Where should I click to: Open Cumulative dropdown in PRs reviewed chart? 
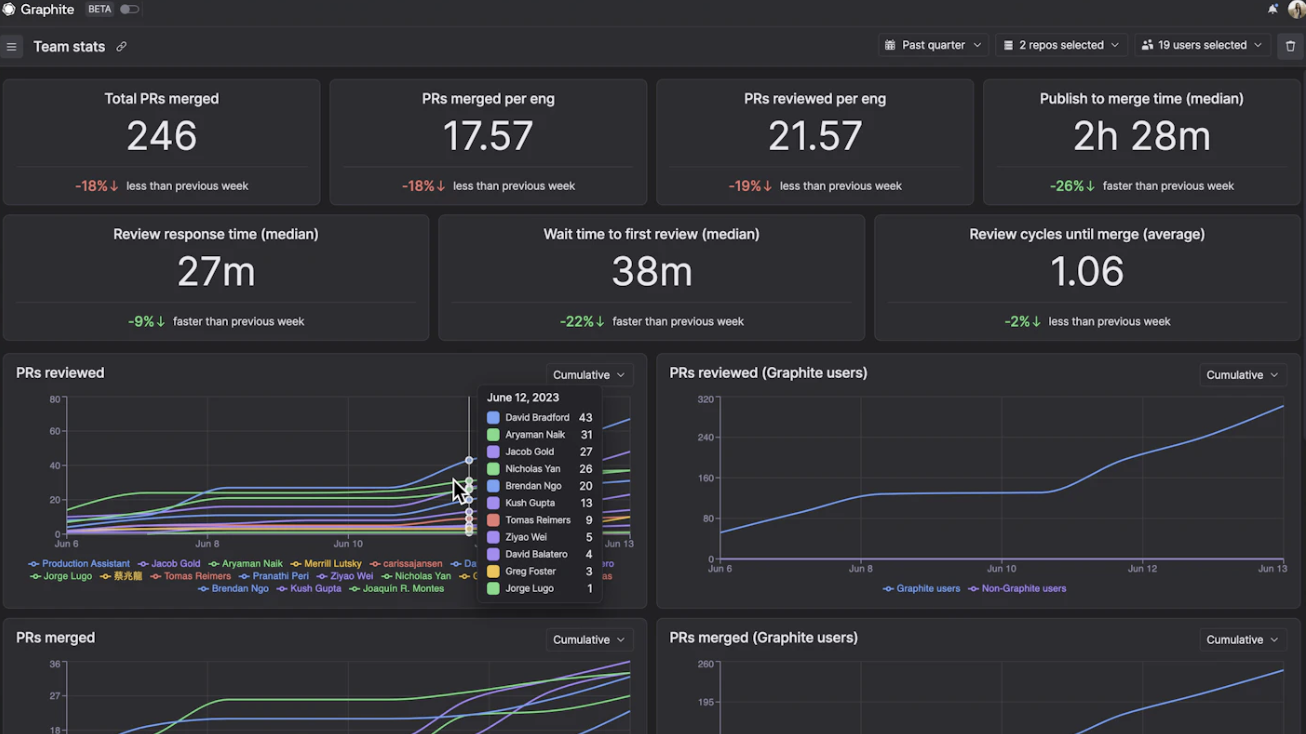coord(589,375)
